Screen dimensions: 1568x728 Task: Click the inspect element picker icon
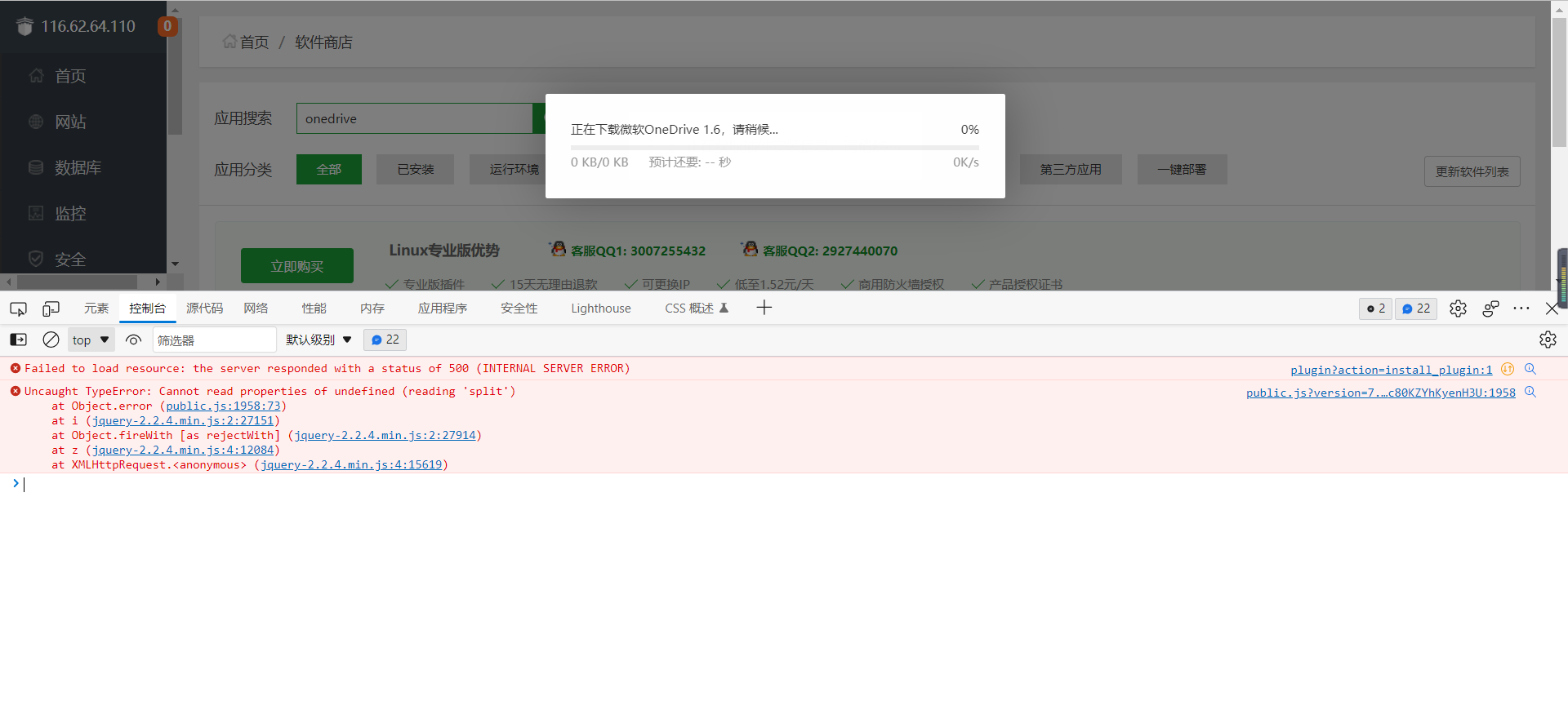coord(18,309)
